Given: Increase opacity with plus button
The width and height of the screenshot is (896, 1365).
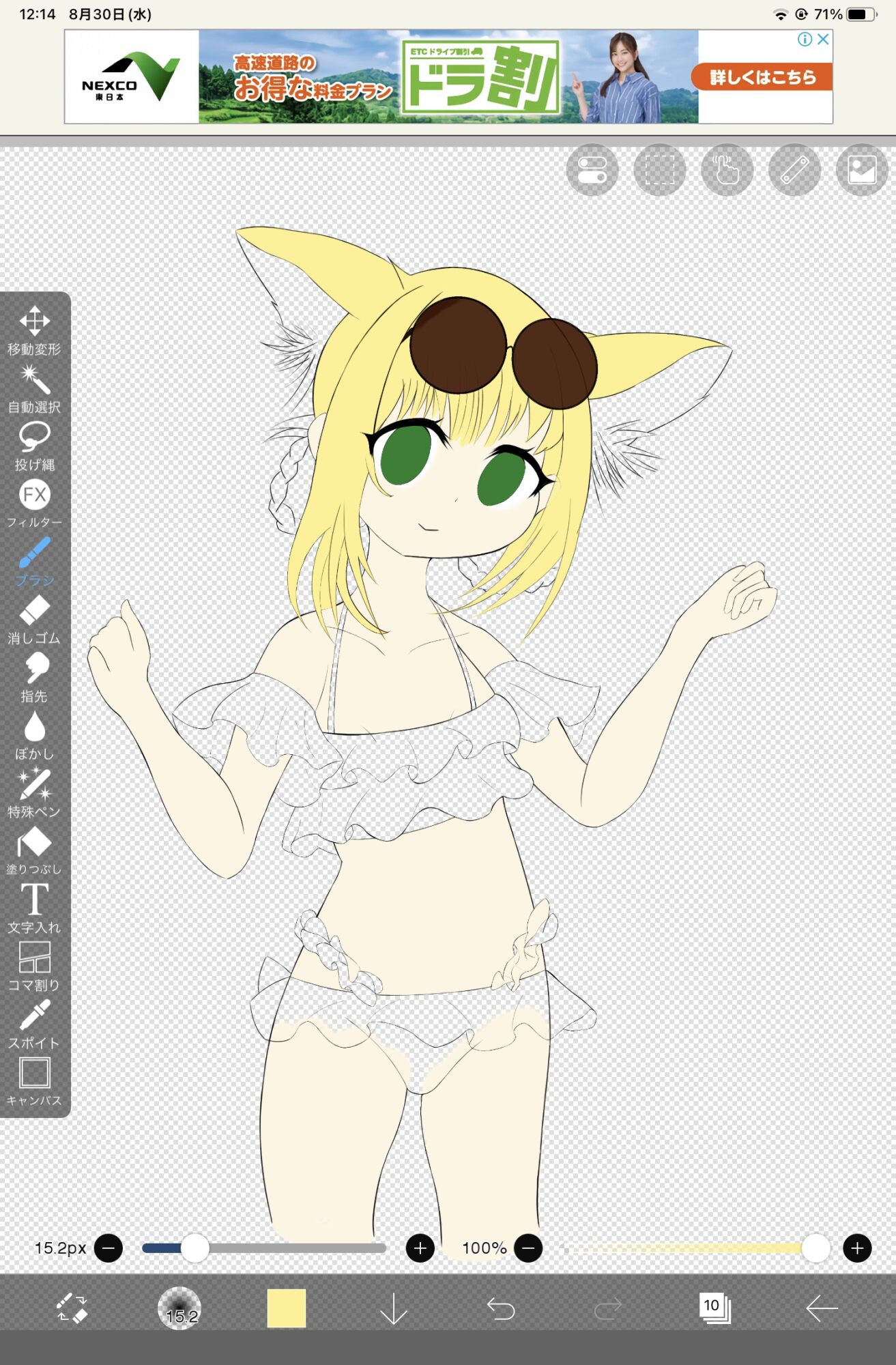Looking at the screenshot, I should pyautogui.click(x=857, y=1248).
